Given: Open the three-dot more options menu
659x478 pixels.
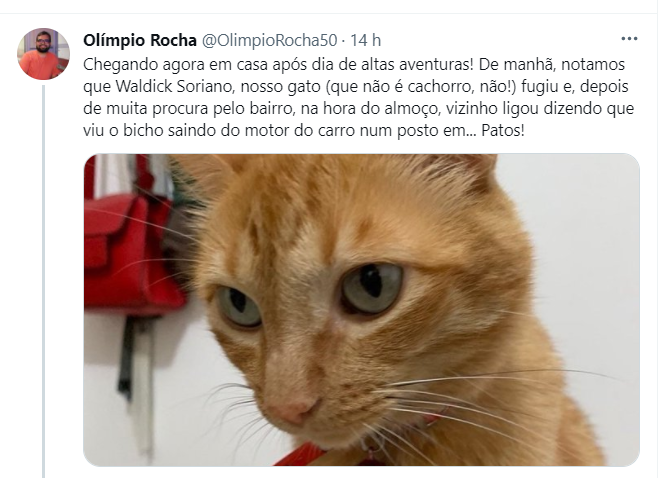Looking at the screenshot, I should [x=629, y=39].
